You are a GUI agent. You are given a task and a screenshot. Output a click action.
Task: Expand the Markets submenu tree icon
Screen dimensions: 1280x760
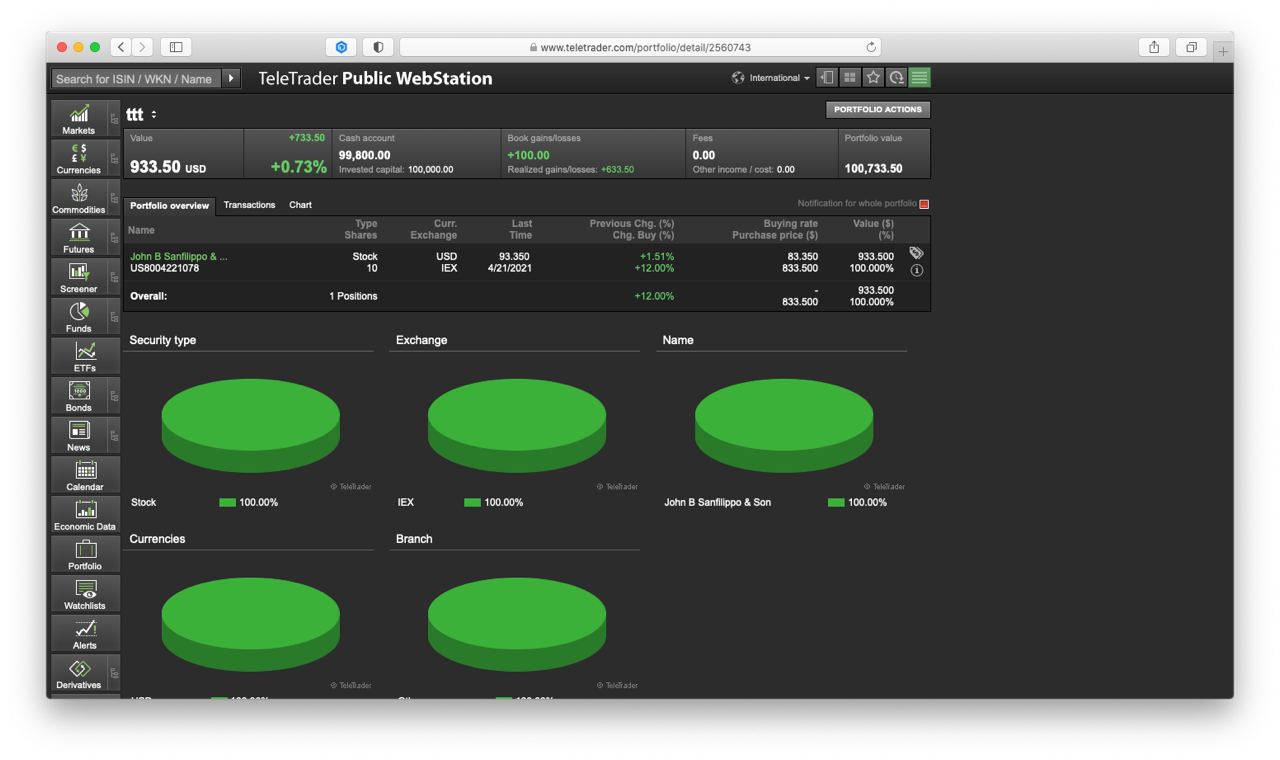(114, 118)
